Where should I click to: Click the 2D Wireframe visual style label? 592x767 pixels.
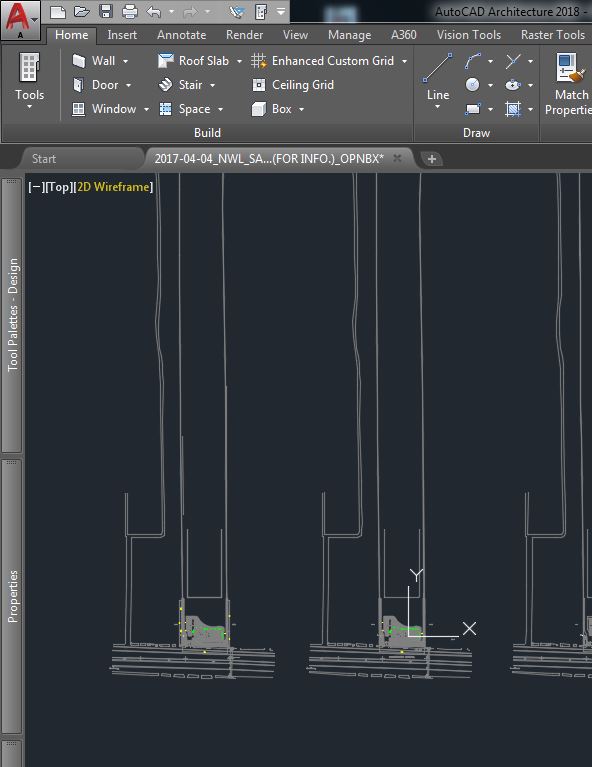coord(114,186)
